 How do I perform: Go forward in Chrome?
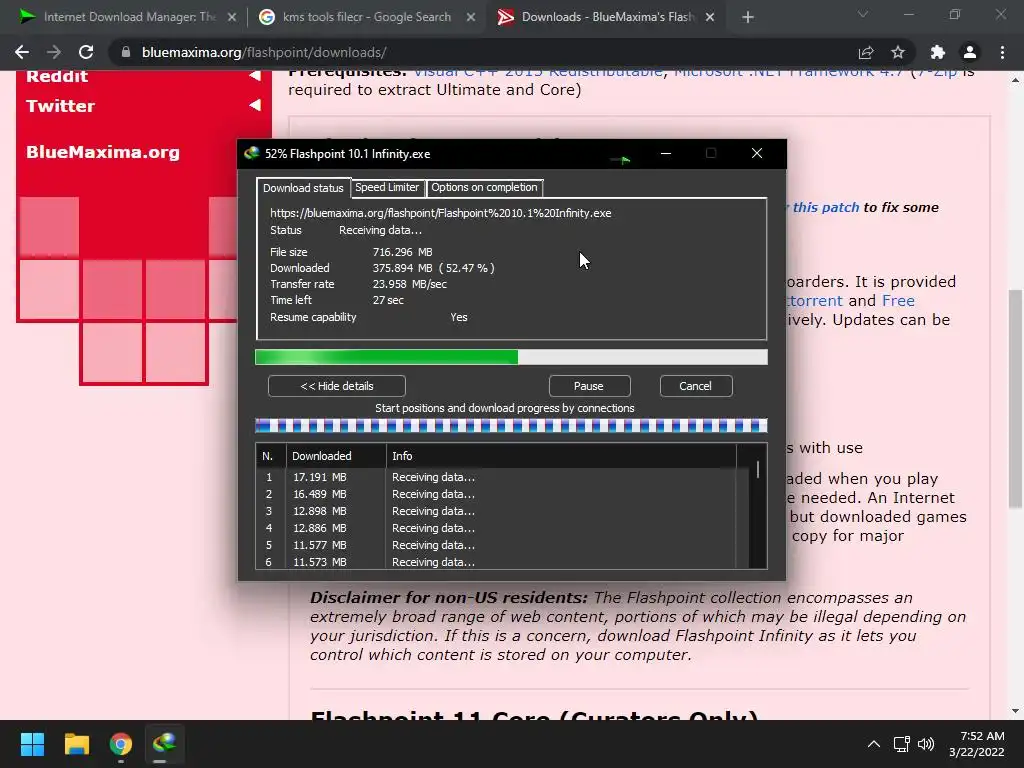tap(54, 52)
